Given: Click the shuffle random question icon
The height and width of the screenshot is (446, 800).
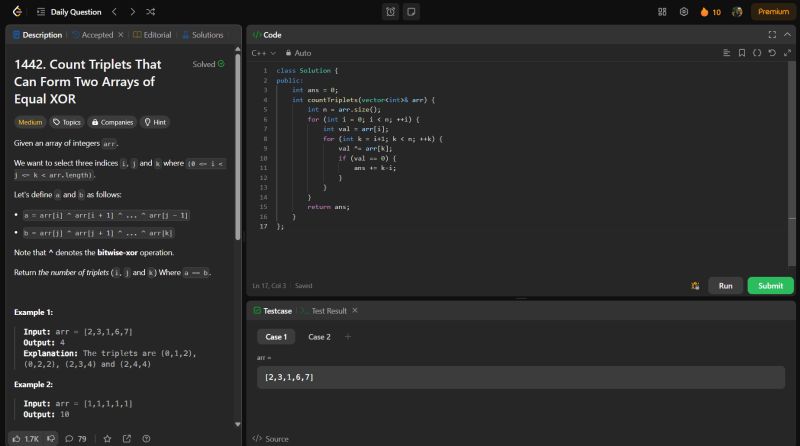Looking at the screenshot, I should [150, 12].
